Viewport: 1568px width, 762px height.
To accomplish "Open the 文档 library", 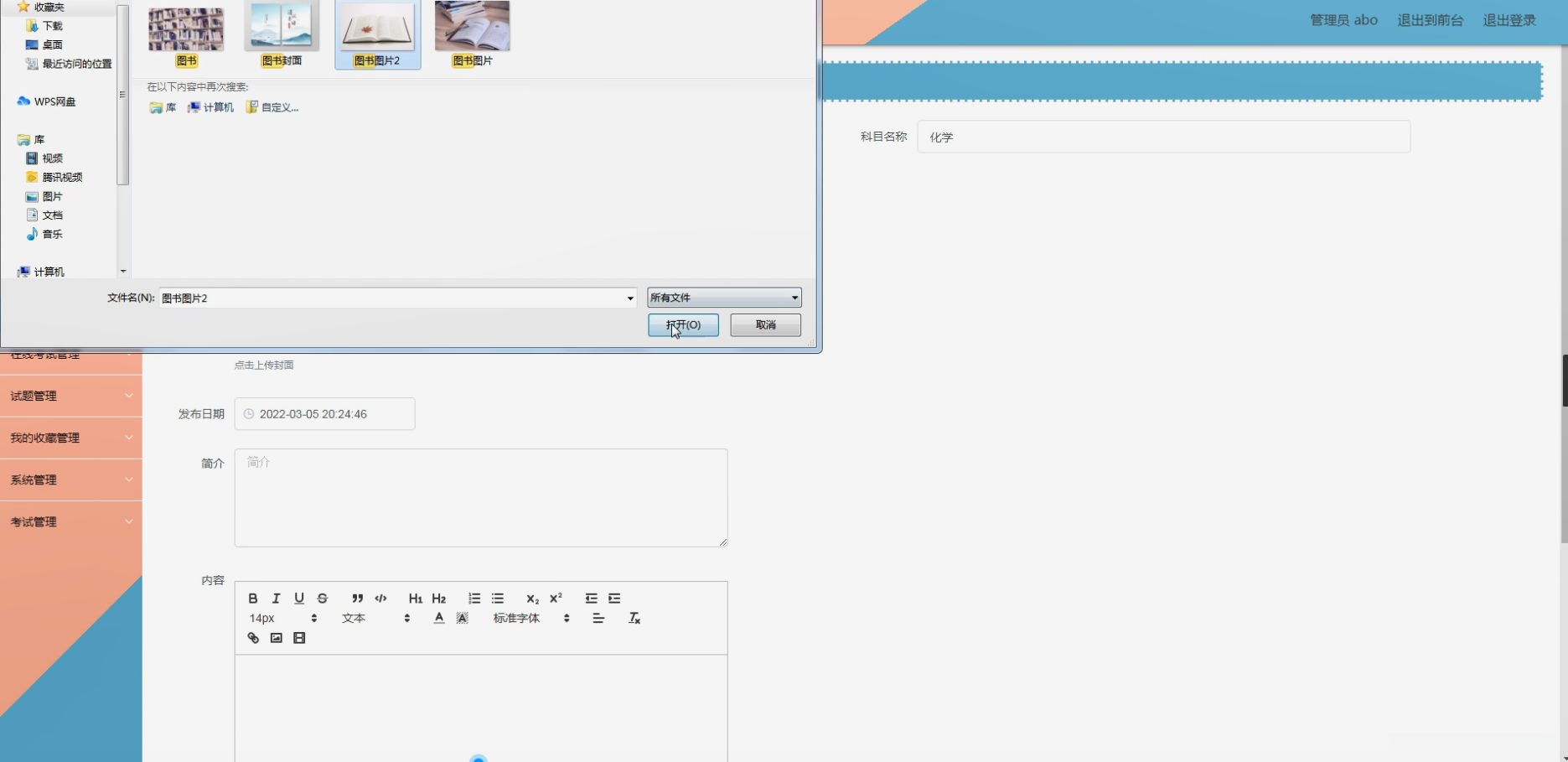I will (44, 215).
